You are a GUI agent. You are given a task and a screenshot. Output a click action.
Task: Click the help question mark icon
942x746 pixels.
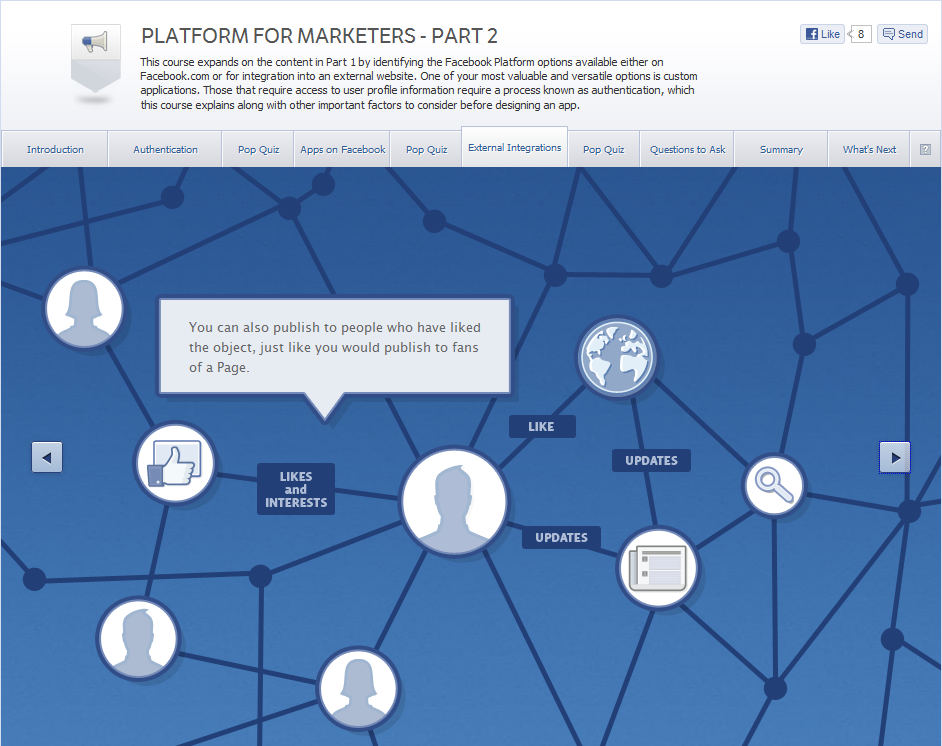[x=925, y=150]
